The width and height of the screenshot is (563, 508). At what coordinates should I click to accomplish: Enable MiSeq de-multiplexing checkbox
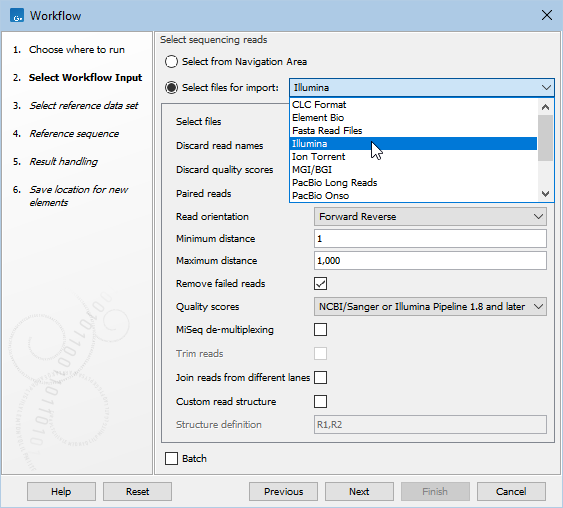(x=320, y=329)
